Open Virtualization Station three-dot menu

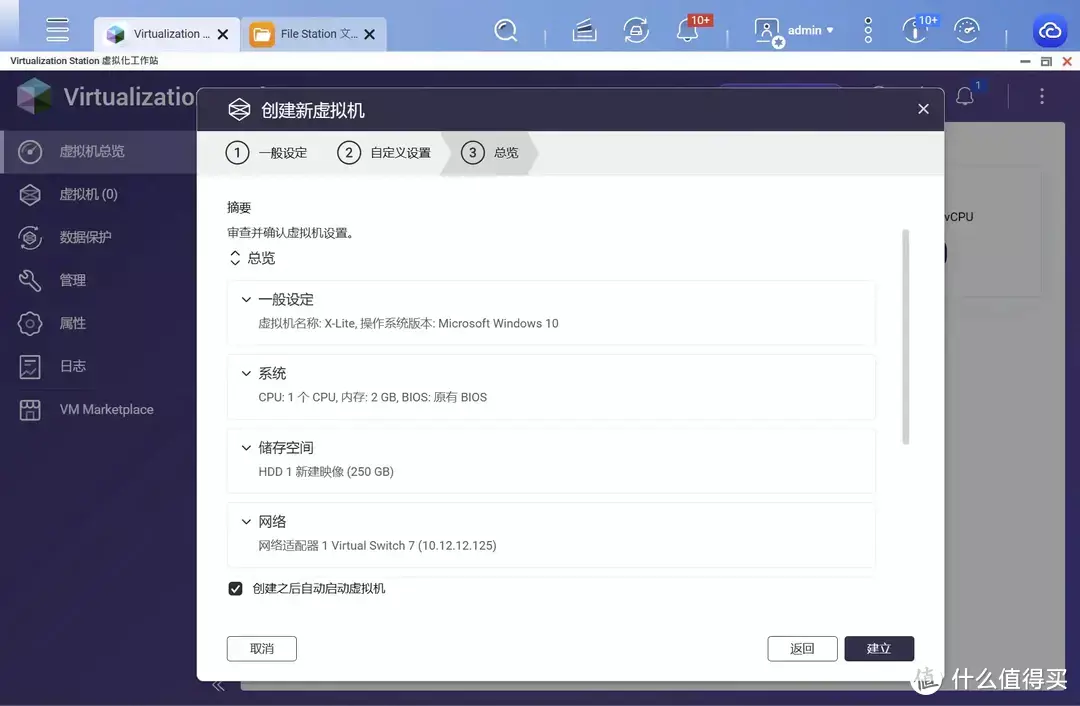click(1041, 96)
